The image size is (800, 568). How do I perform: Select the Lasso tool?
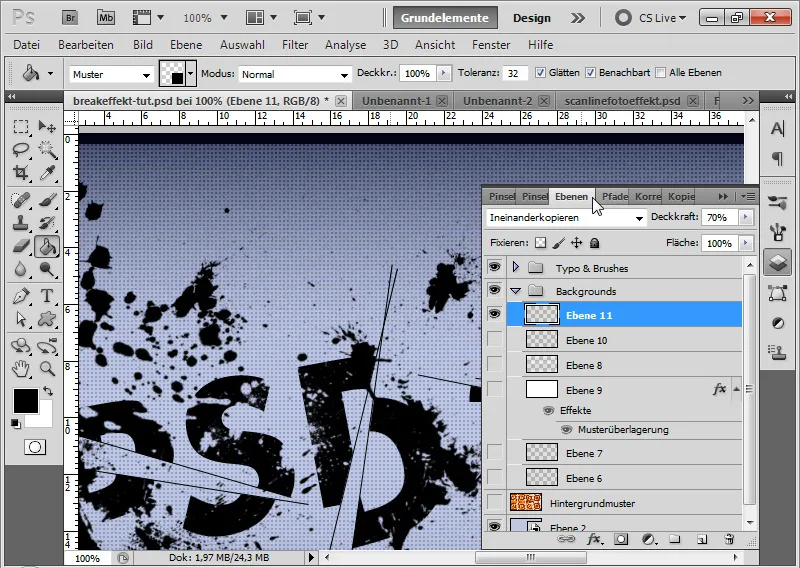[20, 150]
